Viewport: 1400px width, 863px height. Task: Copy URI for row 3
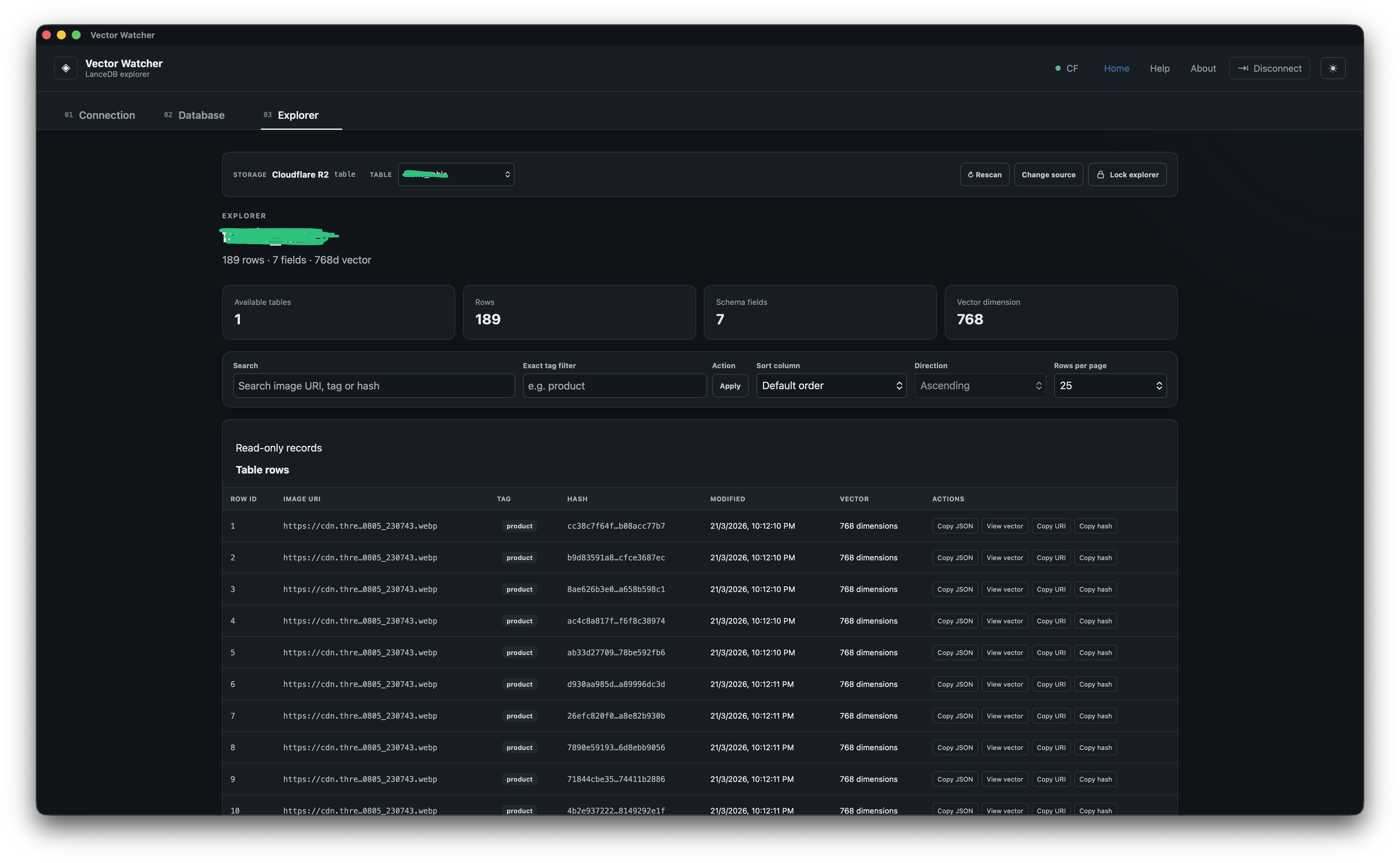click(x=1051, y=590)
